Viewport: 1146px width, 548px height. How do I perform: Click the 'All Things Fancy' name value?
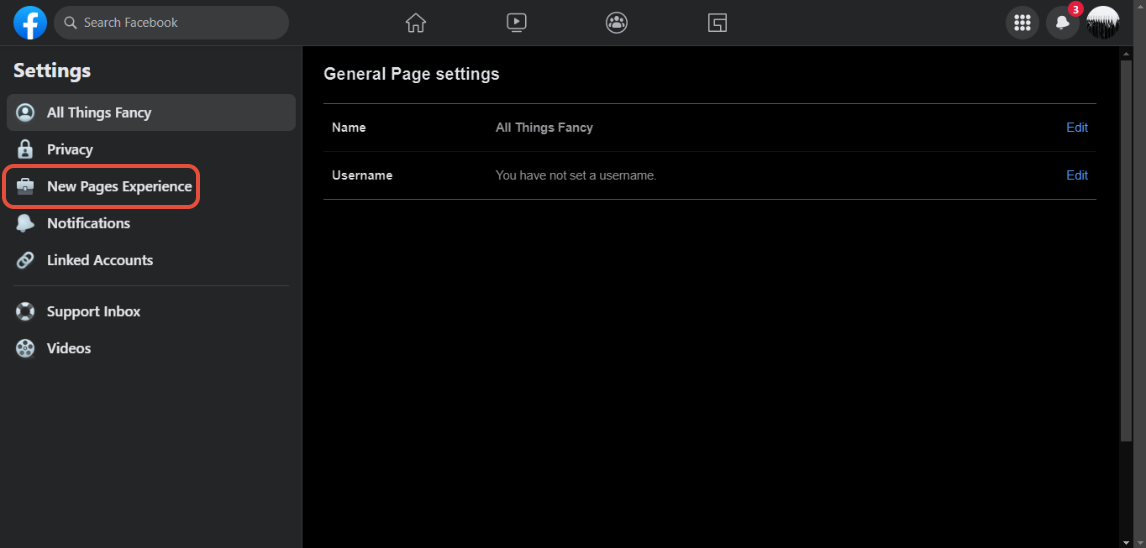pos(544,127)
